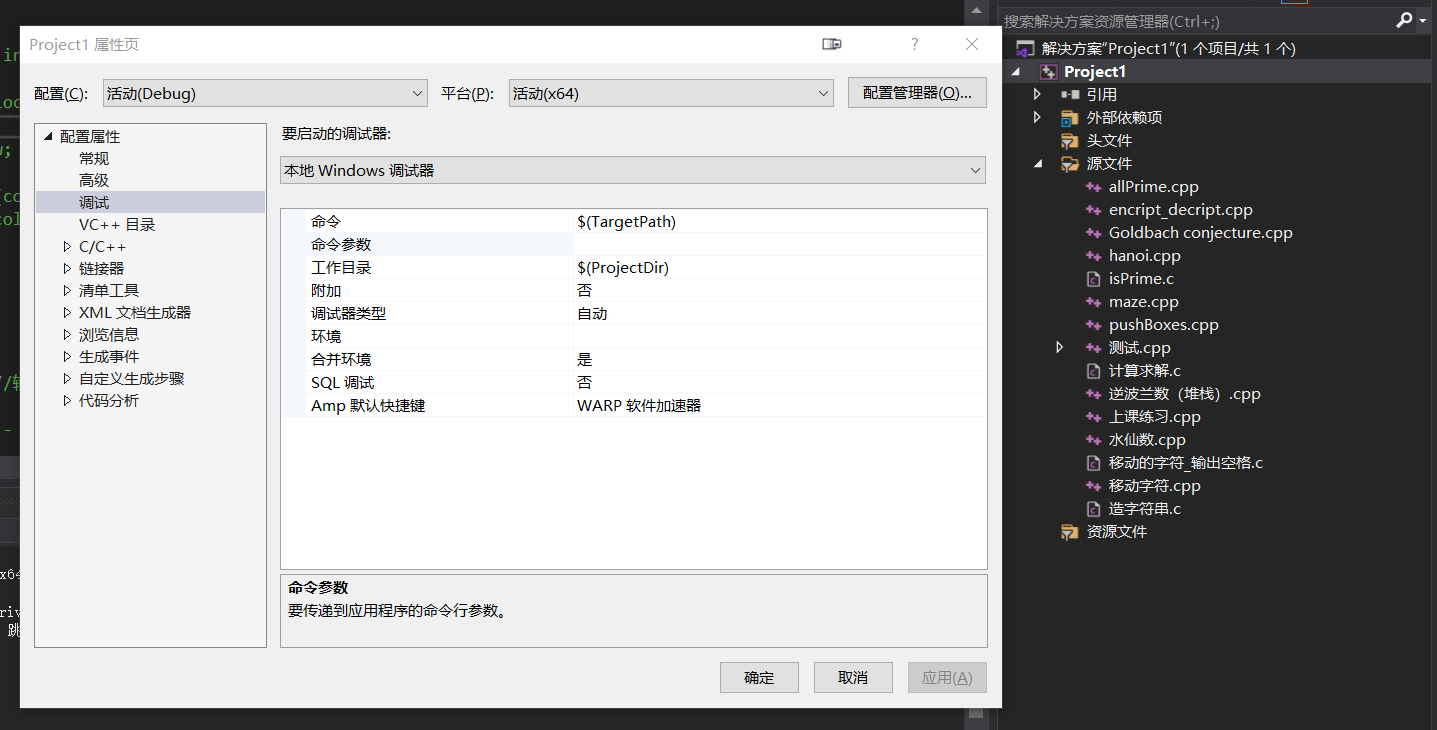Viewport: 1437px width, 730px height.
Task: Click the help question mark in dialog title
Action: pos(914,44)
